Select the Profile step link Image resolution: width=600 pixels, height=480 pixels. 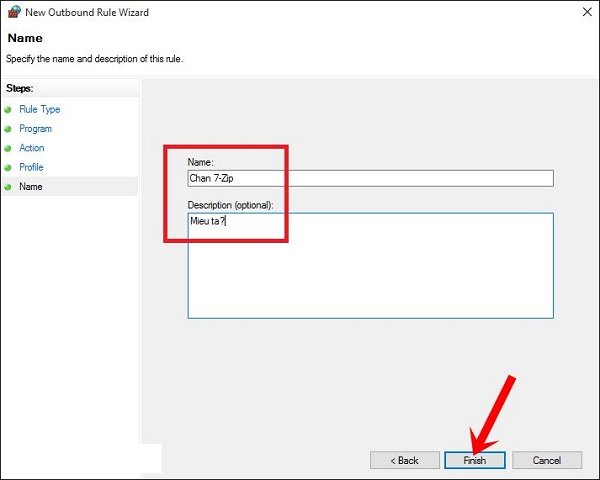(31, 167)
